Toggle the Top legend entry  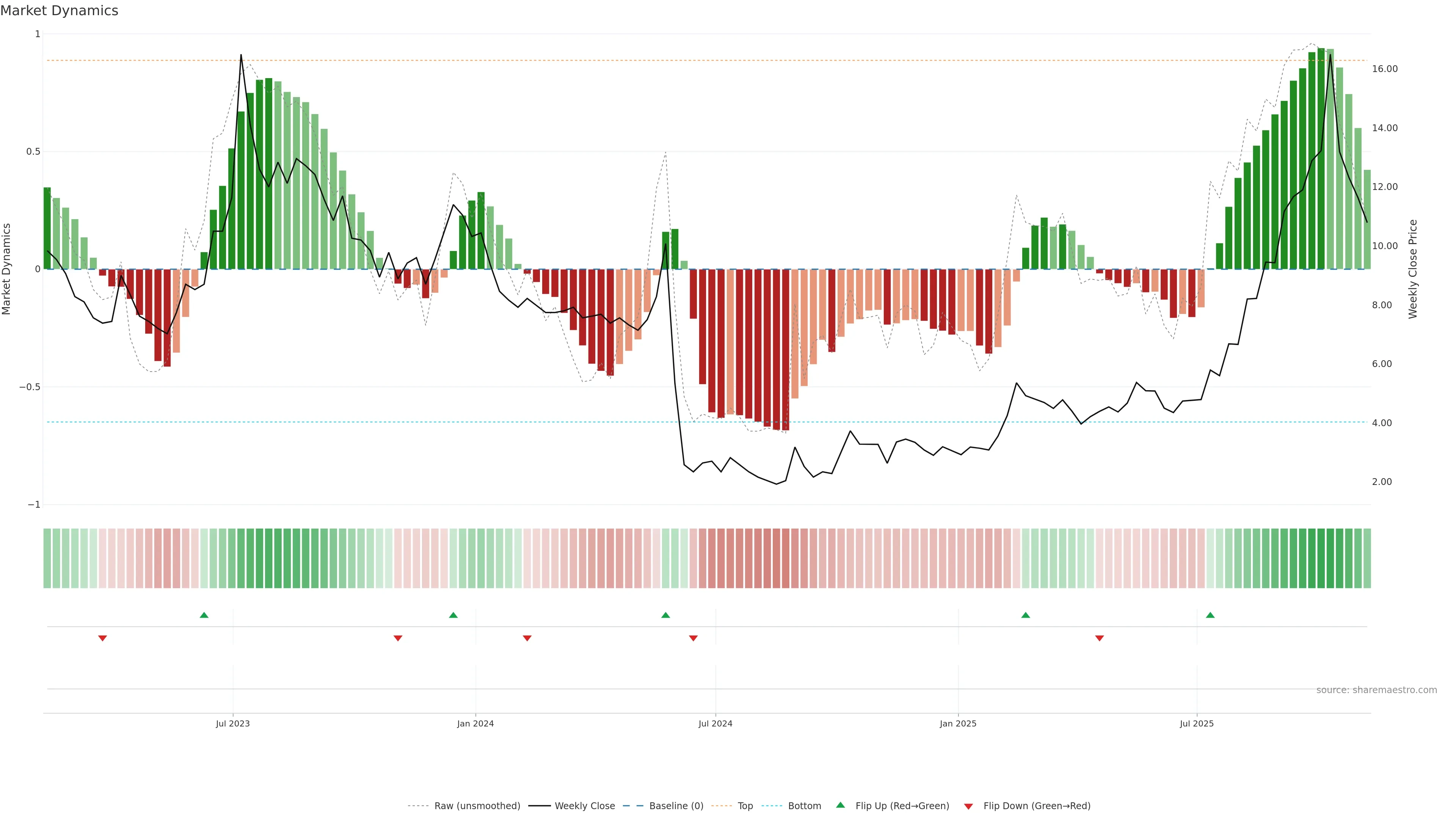745,806
